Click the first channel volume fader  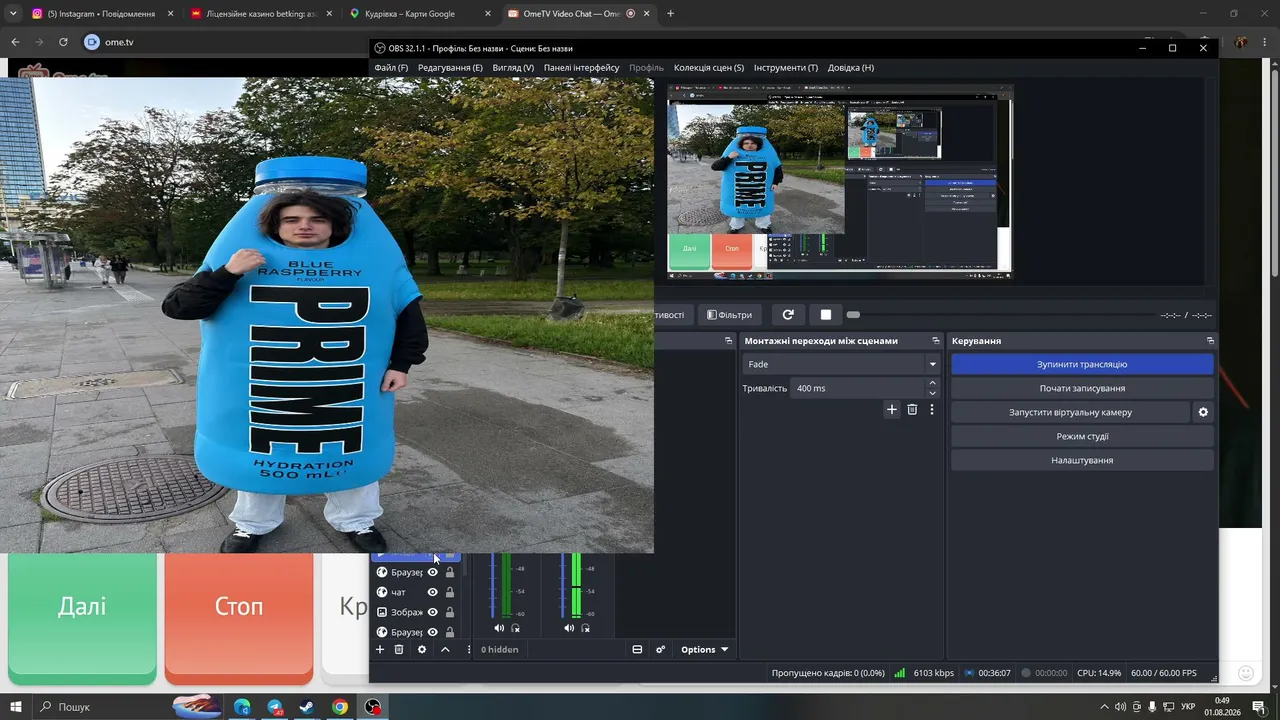coord(493,587)
